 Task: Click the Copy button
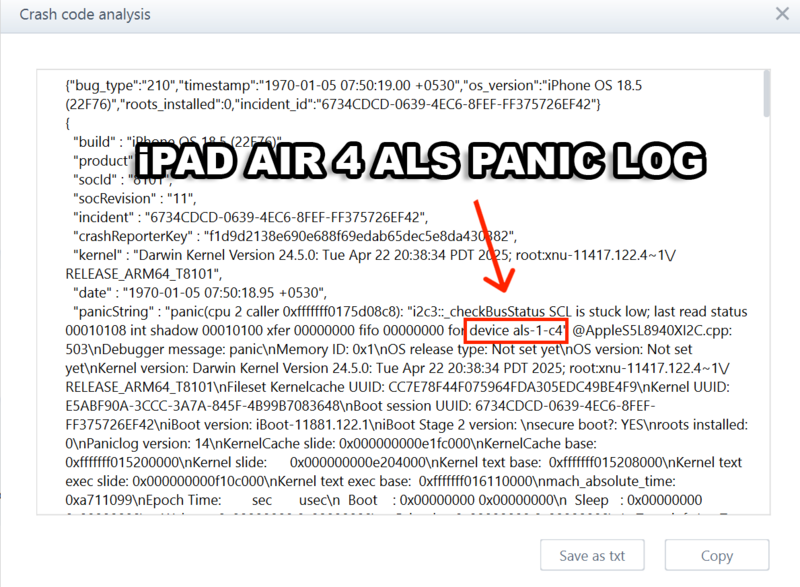[x=716, y=555]
